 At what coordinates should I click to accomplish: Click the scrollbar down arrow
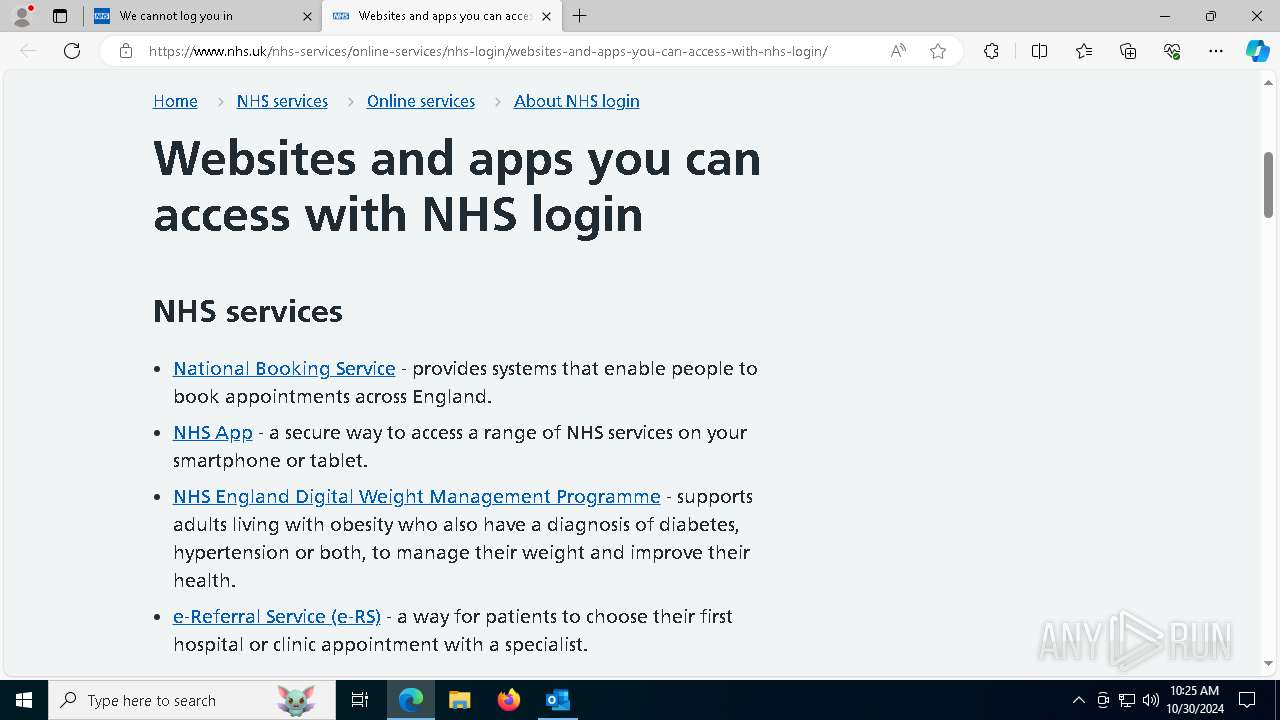(1269, 663)
